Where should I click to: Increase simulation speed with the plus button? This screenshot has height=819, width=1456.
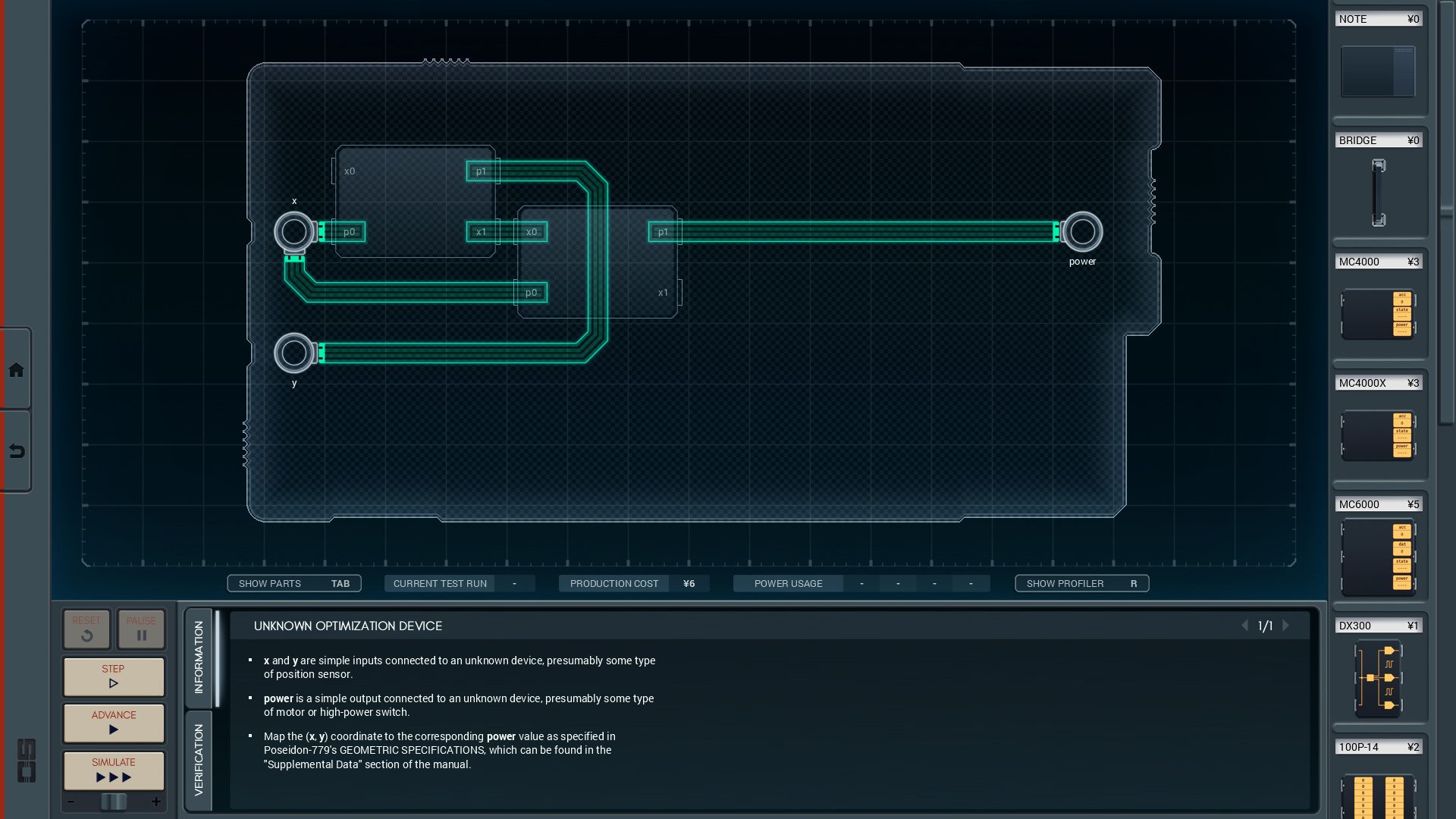pos(156,802)
